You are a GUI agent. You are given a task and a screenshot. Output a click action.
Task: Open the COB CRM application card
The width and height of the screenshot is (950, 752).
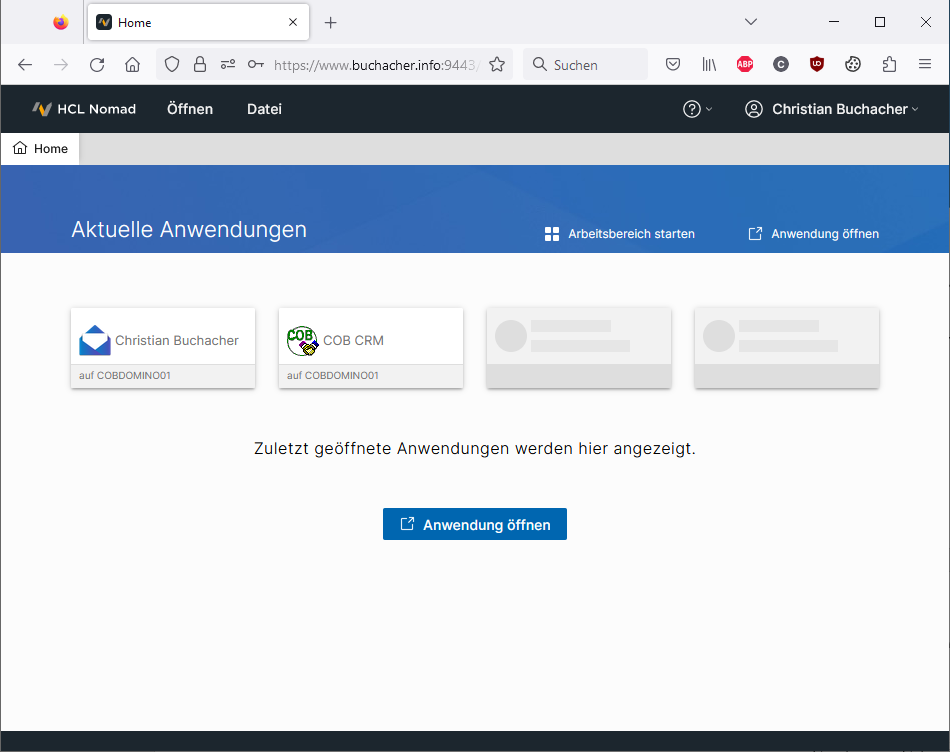371,348
